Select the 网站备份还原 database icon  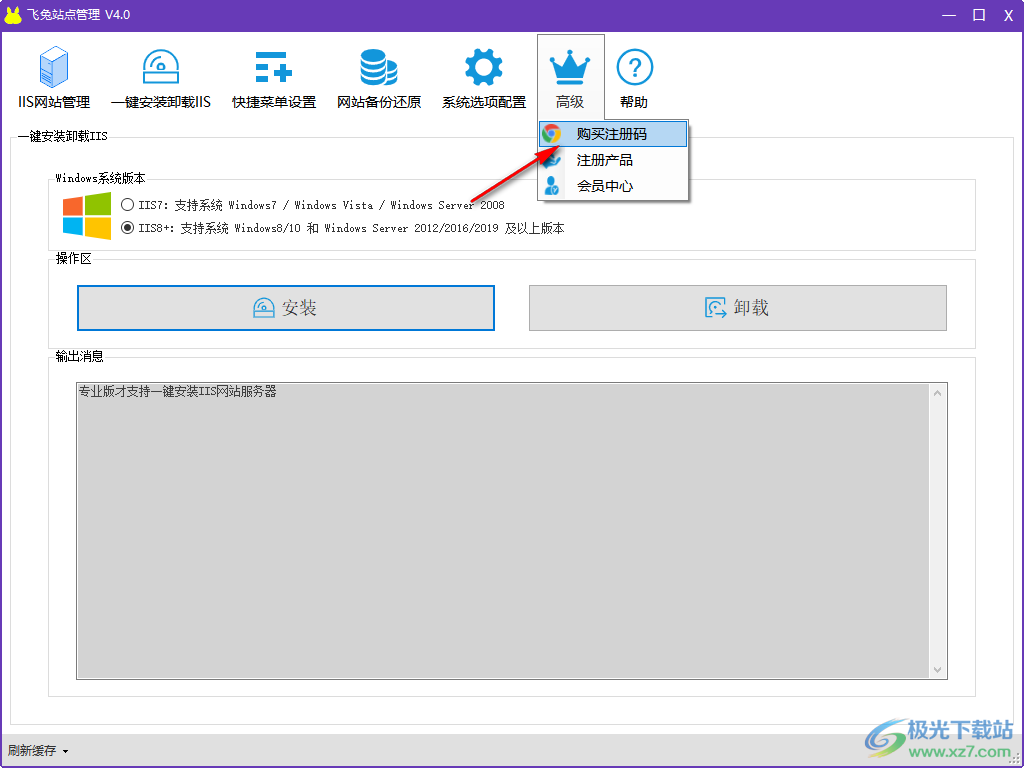378,68
